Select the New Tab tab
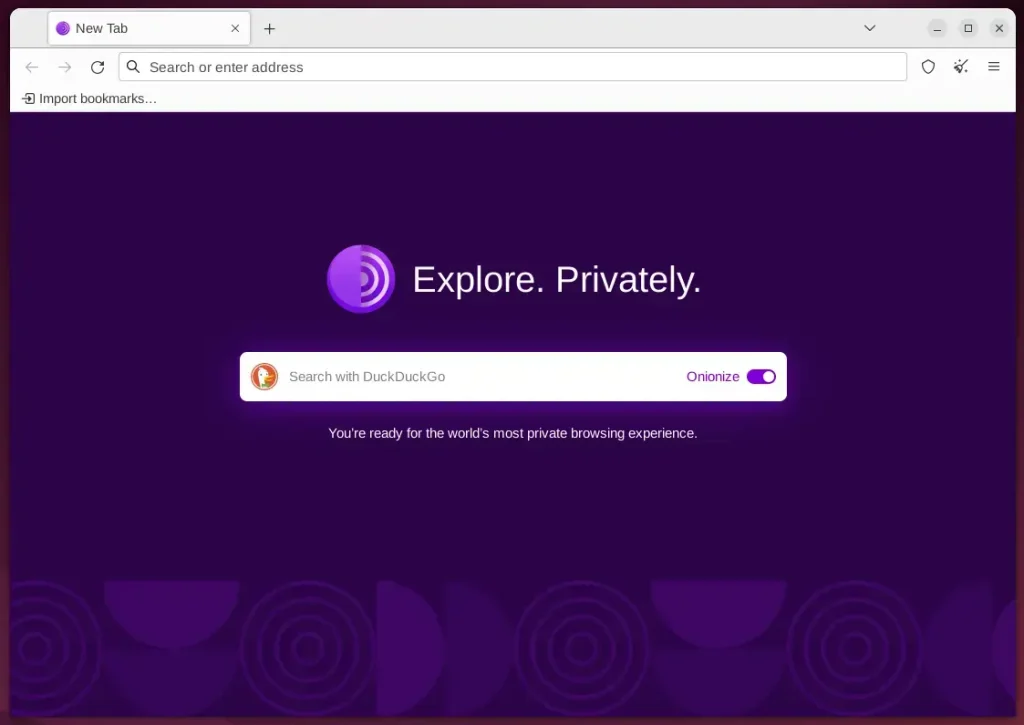The image size is (1024, 725). [149, 29]
